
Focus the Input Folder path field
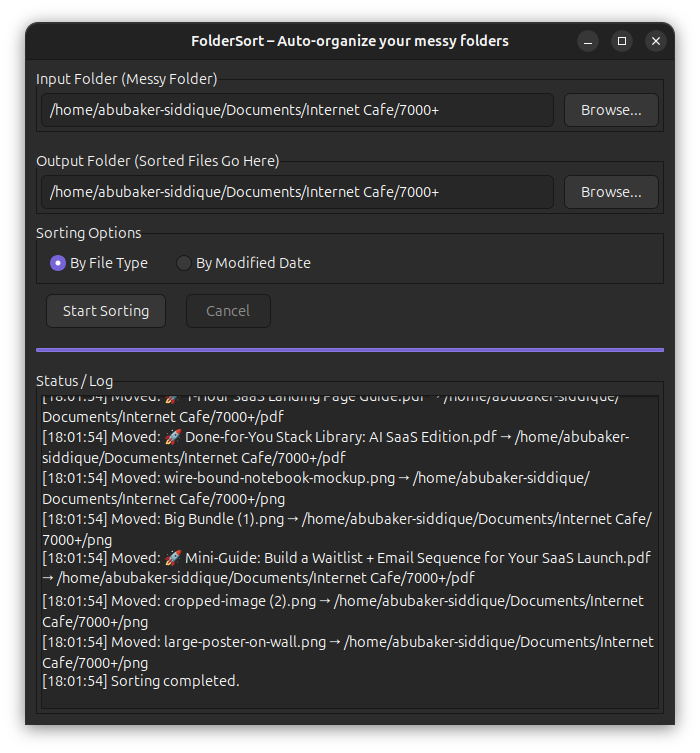(297, 110)
